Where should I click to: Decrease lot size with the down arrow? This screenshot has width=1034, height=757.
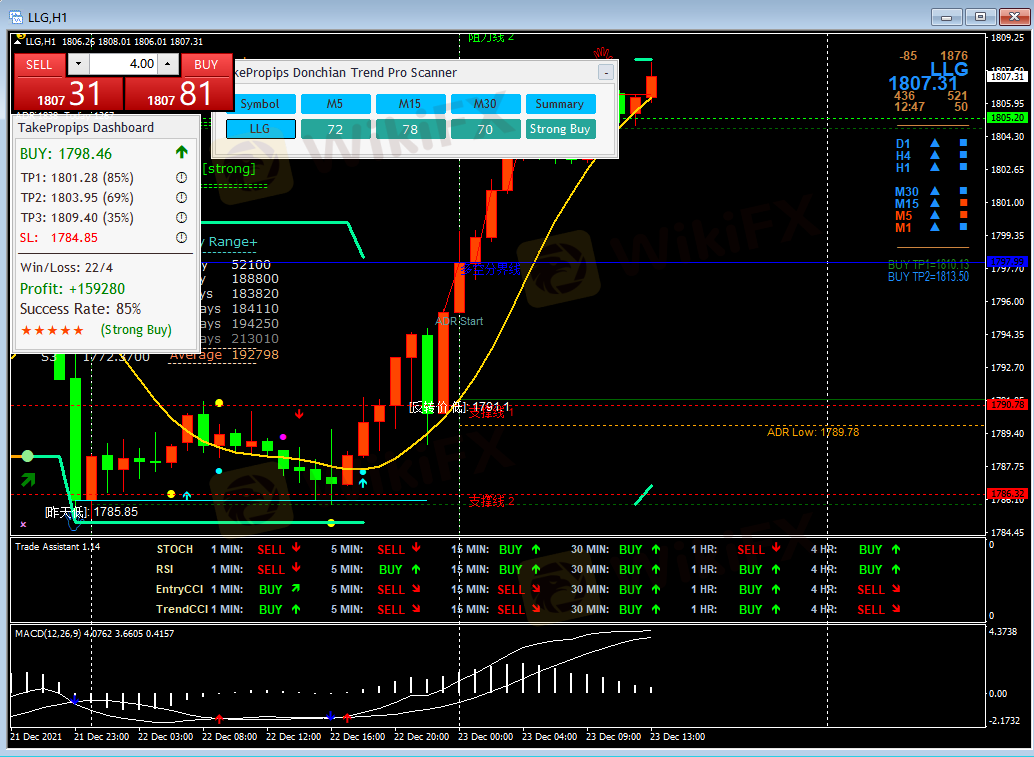(78, 65)
